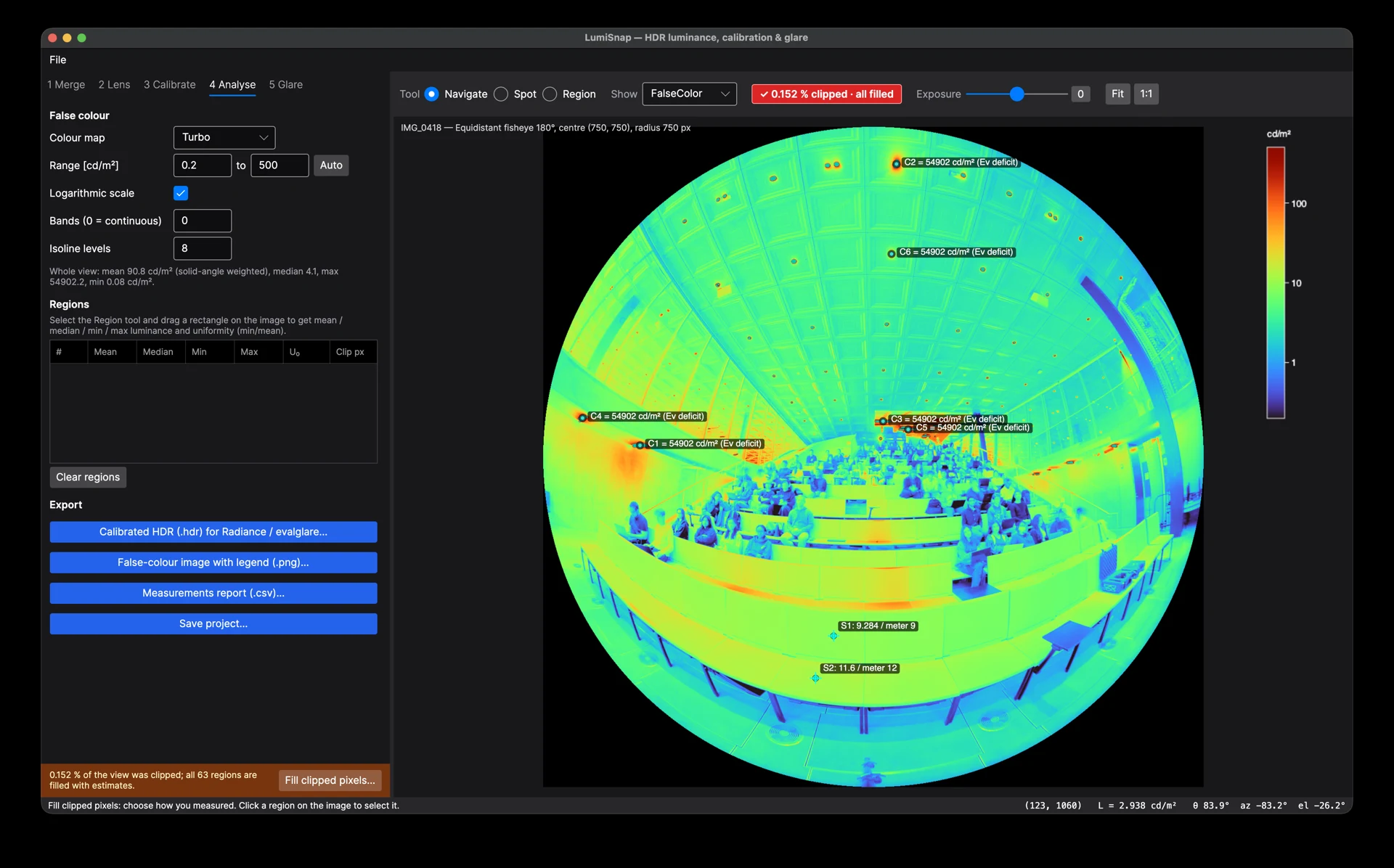Export the Measurements report csv
1394x868 pixels.
(213, 593)
